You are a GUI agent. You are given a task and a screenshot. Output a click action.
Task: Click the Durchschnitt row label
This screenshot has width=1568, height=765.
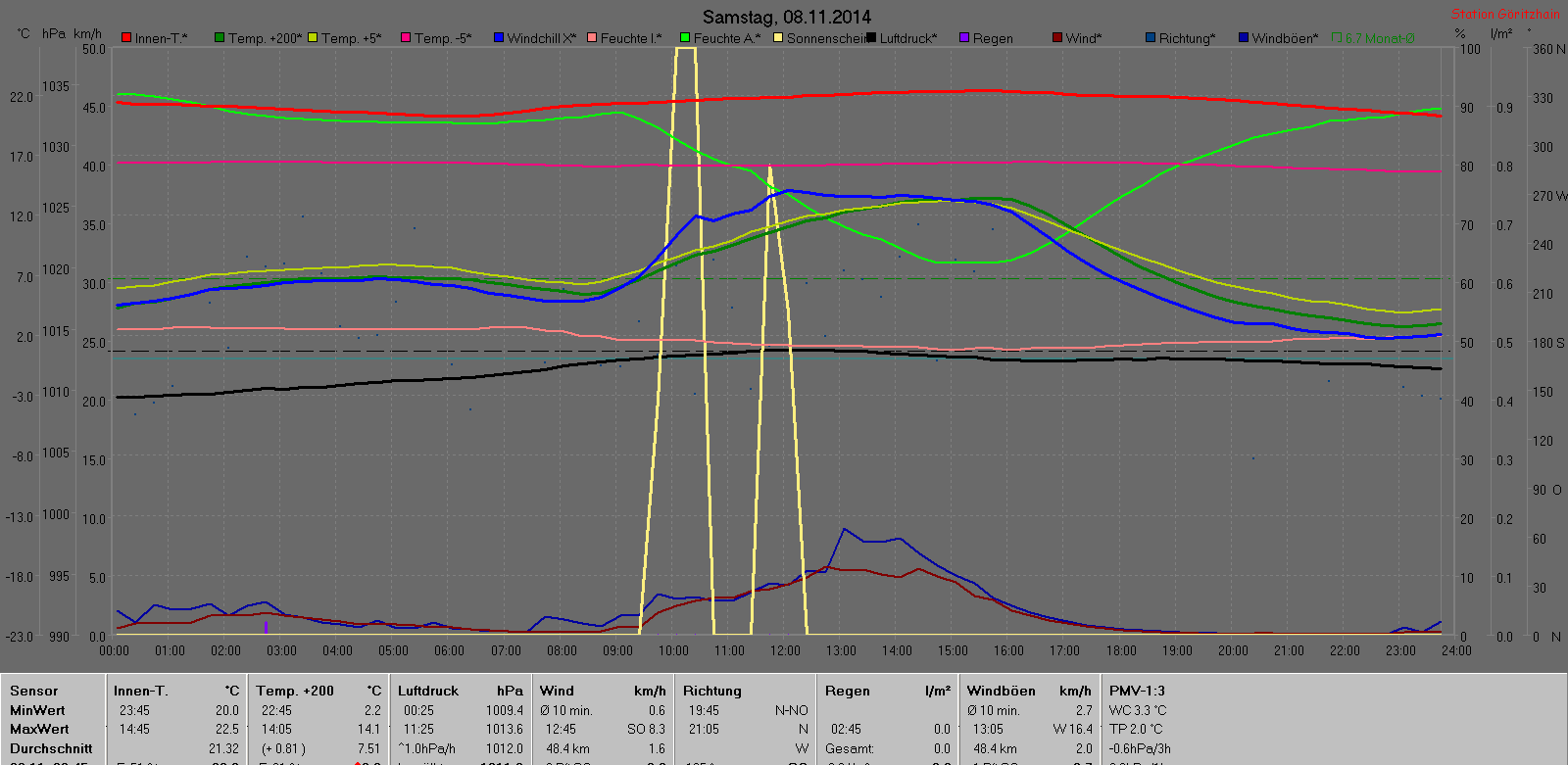click(x=51, y=748)
